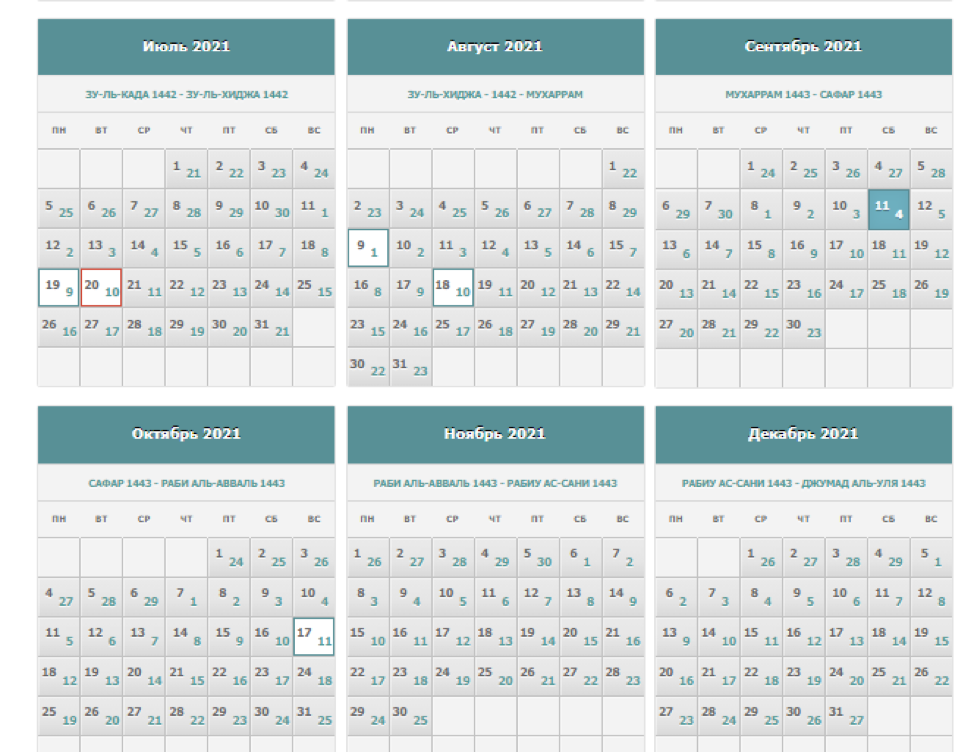Screen dimensions: 972x752
Task: Click the highlighted September 11 cell
Action: tap(888, 210)
